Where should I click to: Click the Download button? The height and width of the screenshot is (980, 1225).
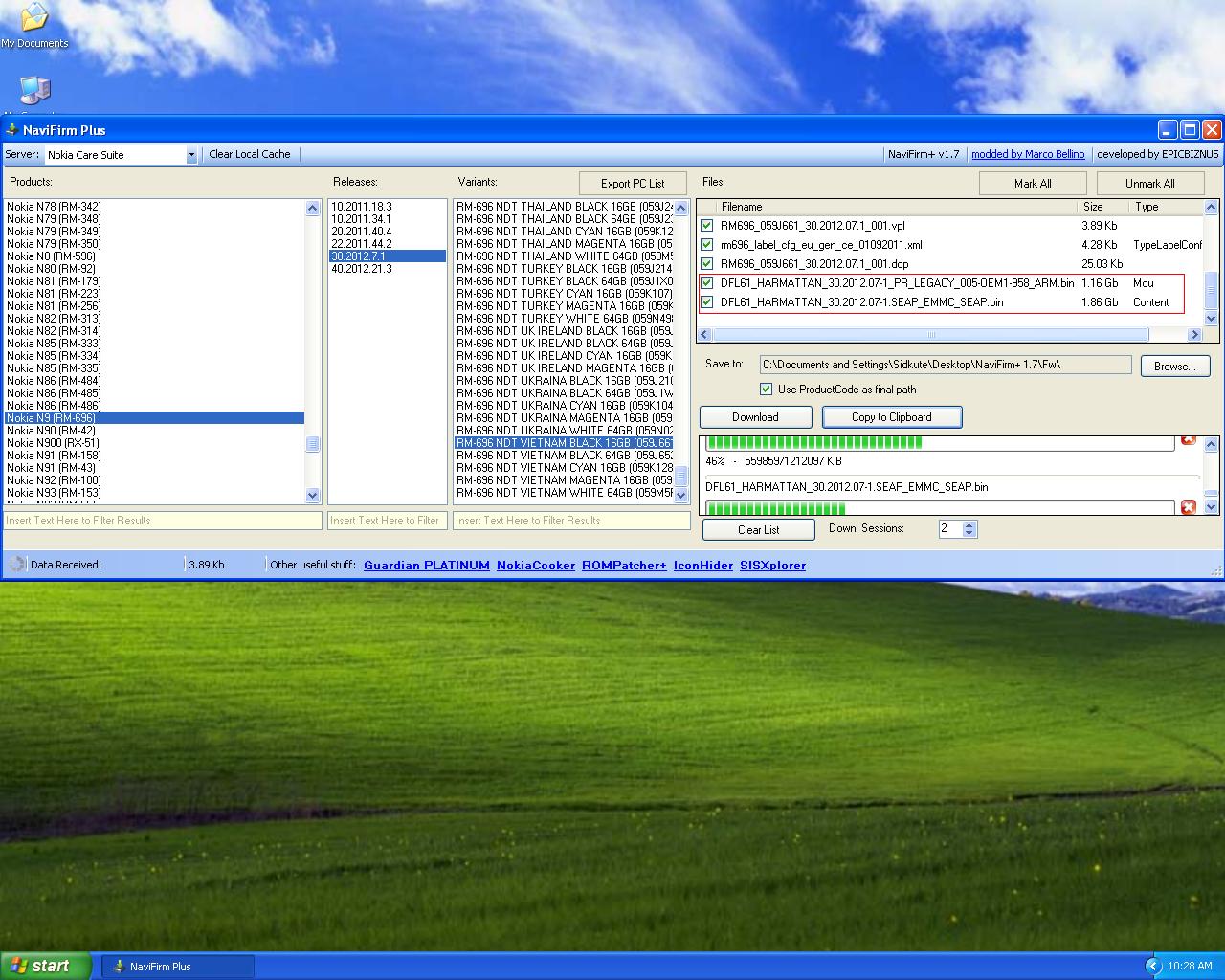[x=755, y=417]
